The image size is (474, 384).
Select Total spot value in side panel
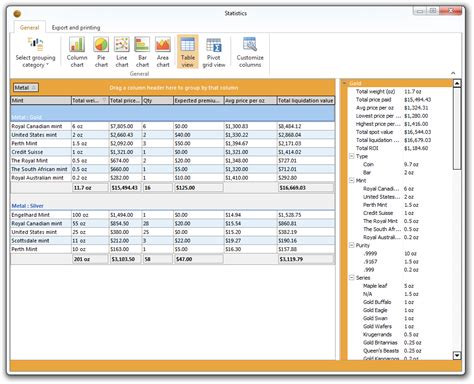(400, 132)
